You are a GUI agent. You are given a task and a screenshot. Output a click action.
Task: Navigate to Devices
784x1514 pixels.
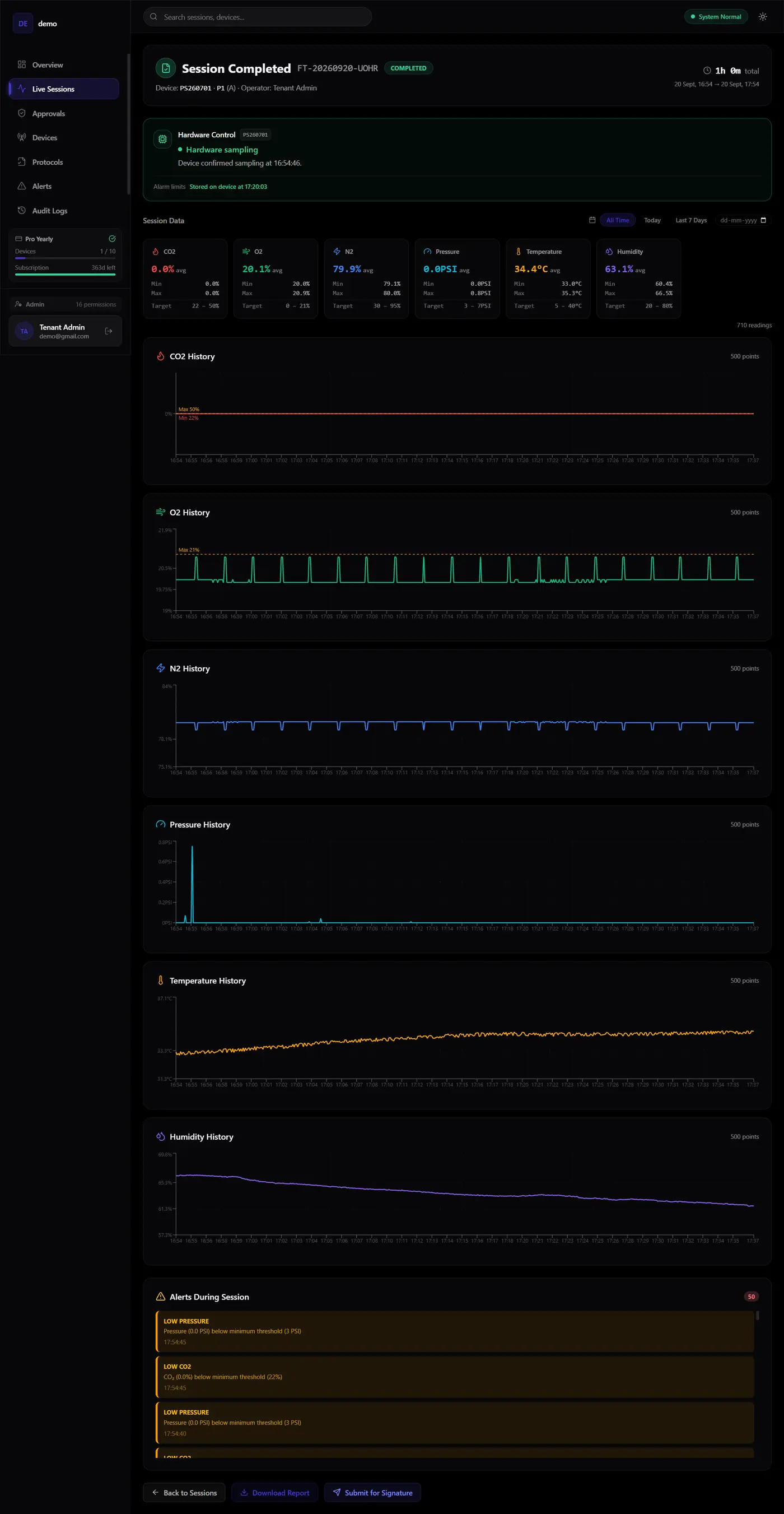(x=64, y=137)
